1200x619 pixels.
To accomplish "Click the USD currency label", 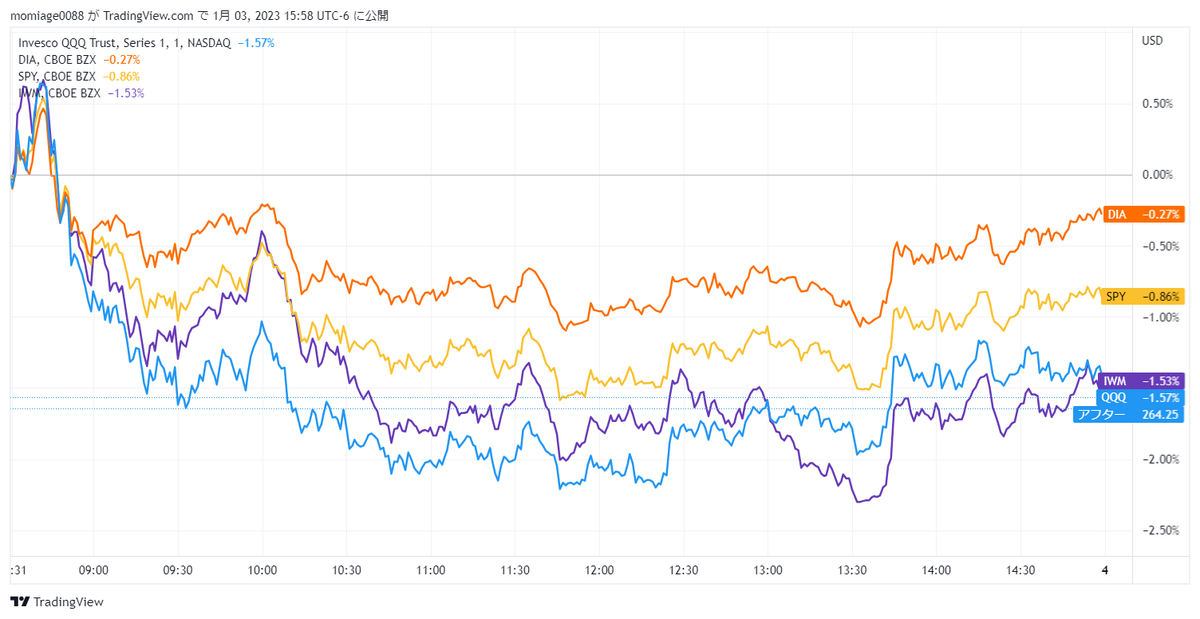I will 1152,41.
